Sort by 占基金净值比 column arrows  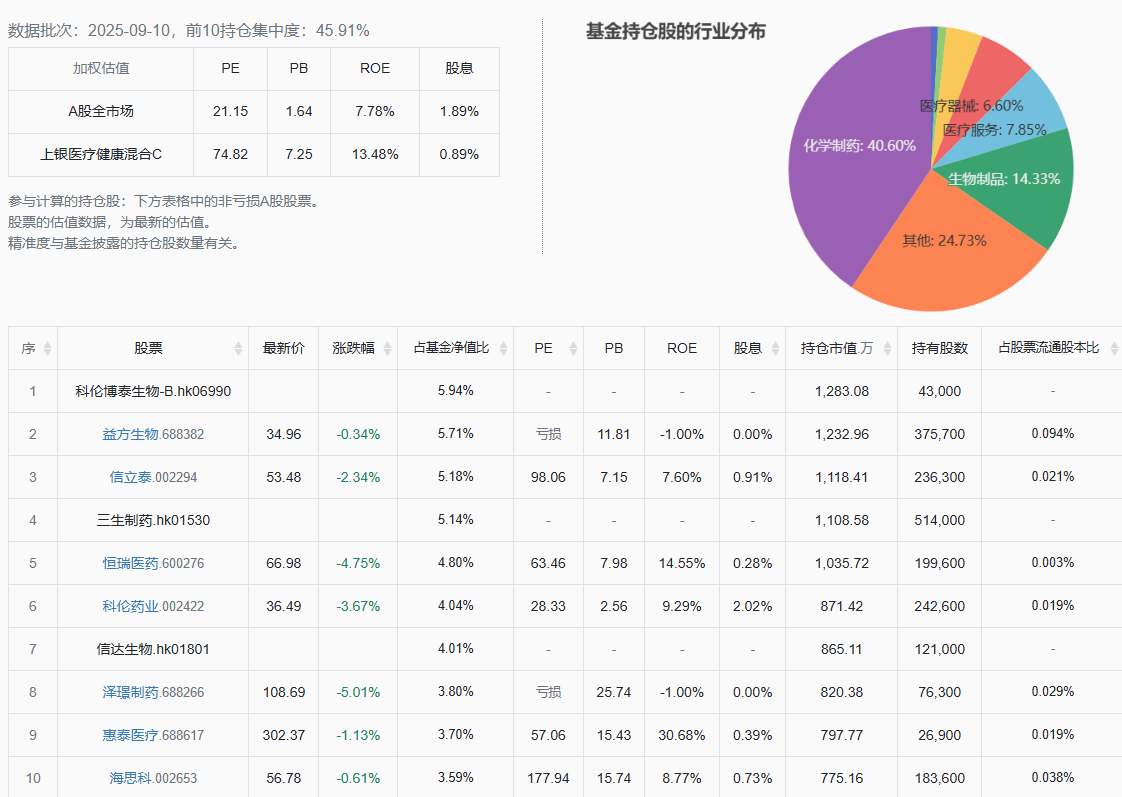[x=503, y=348]
